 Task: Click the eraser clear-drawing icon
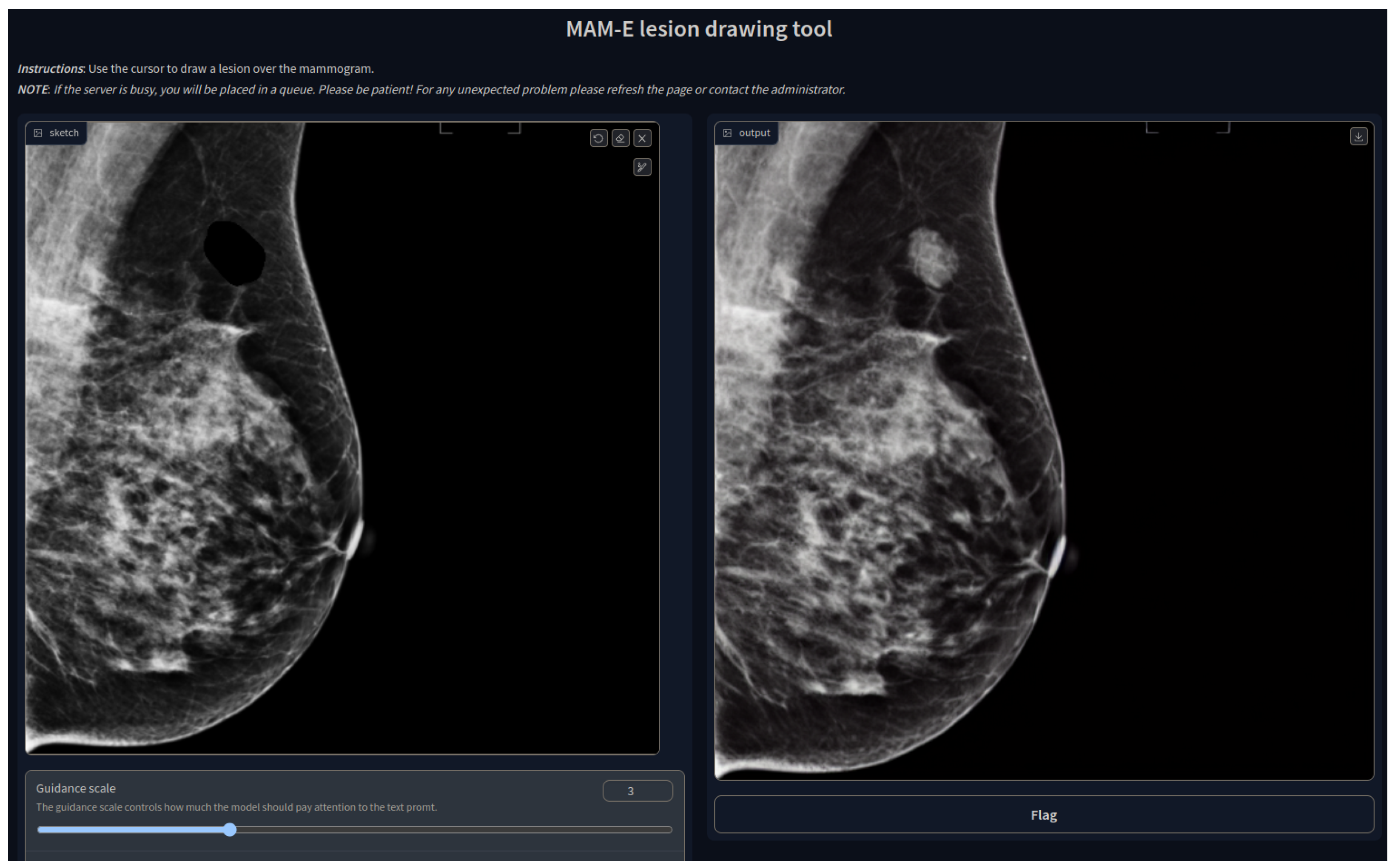point(620,138)
